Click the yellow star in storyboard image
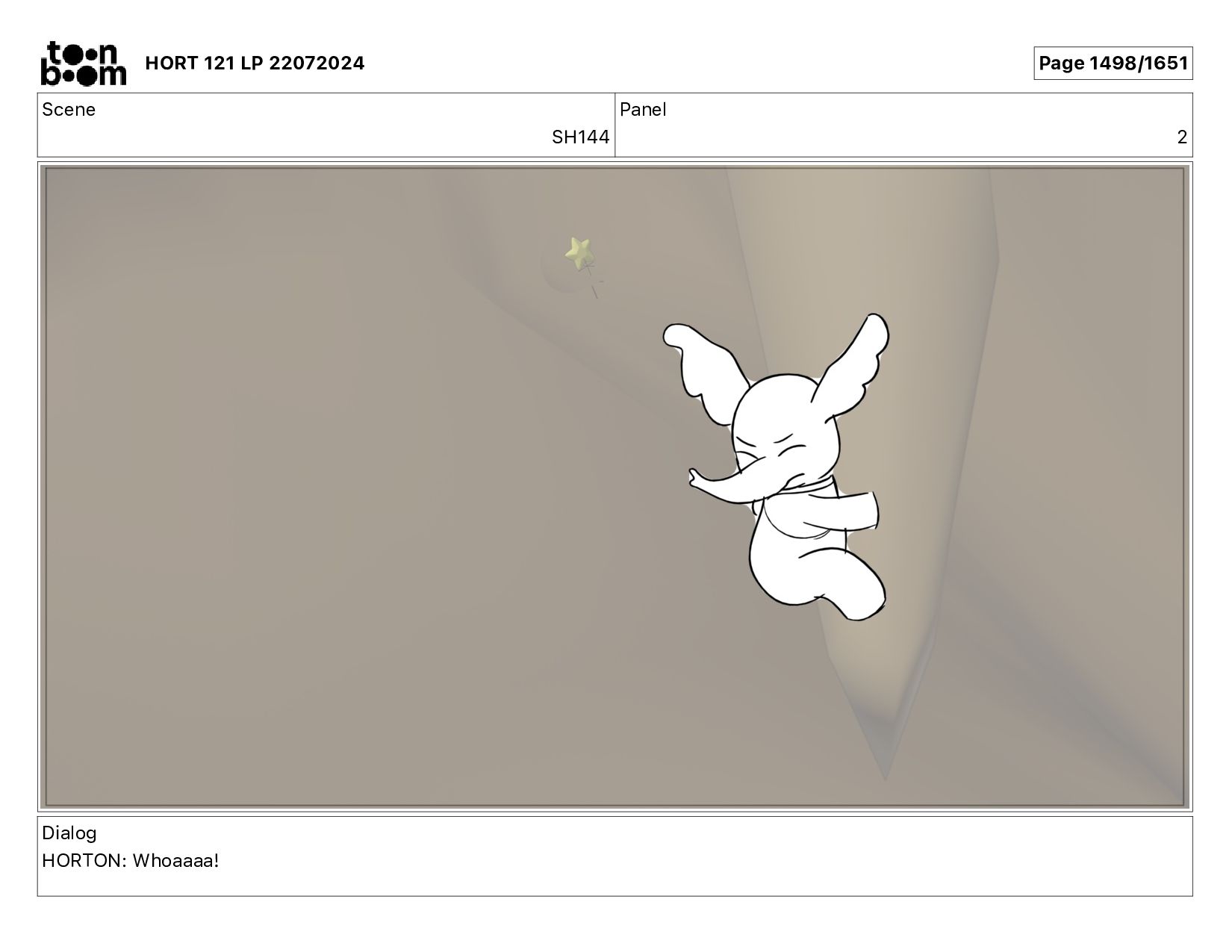The height and width of the screenshot is (952, 1232). click(579, 252)
